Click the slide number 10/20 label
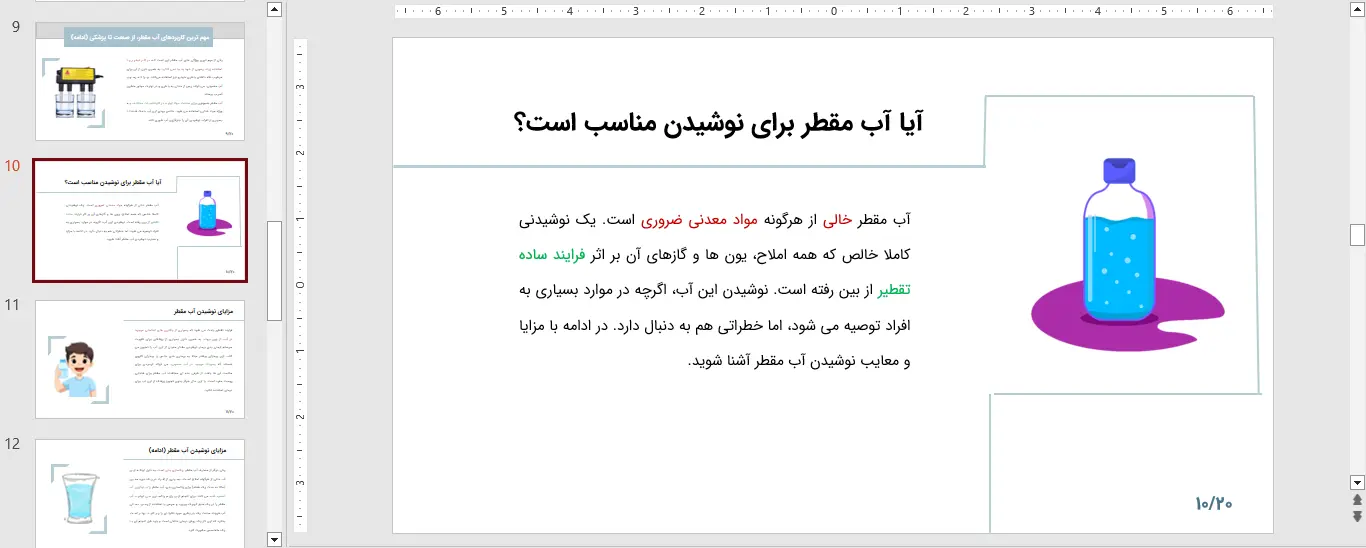Image resolution: width=1366 pixels, height=548 pixels. pos(1213,503)
